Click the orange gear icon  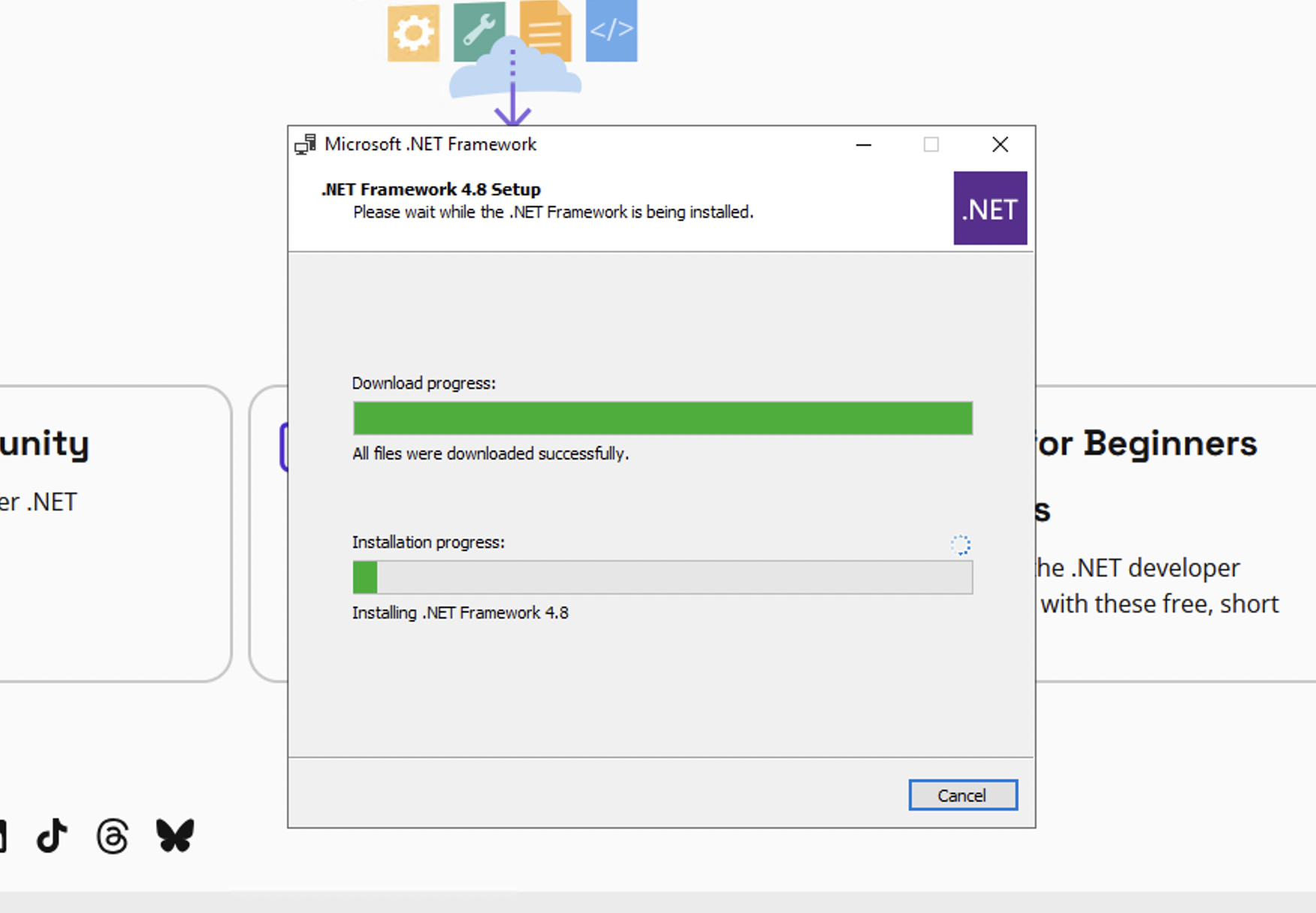(413, 33)
